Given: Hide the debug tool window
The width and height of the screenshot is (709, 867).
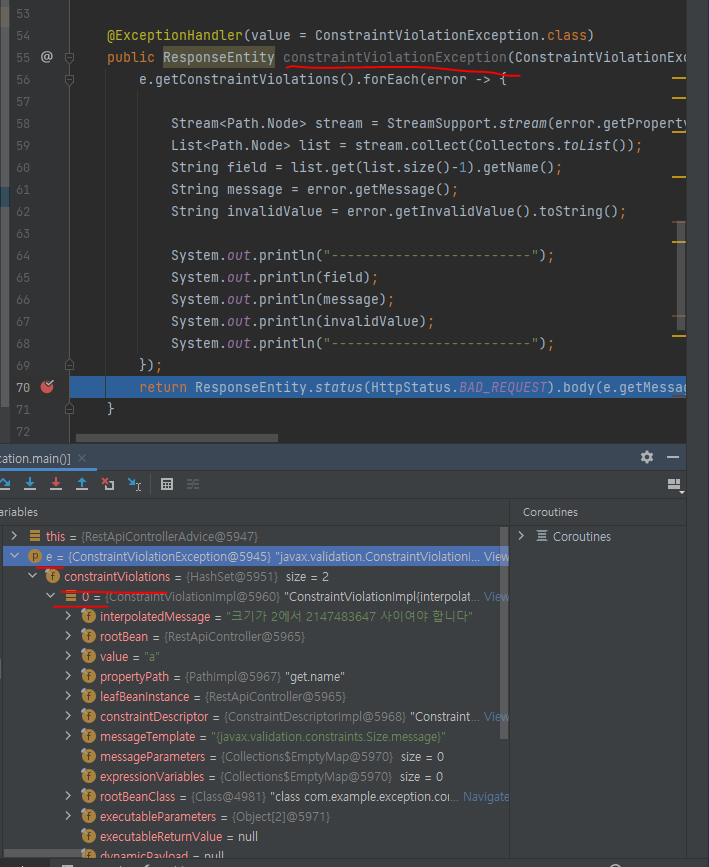Looking at the screenshot, I should point(673,457).
